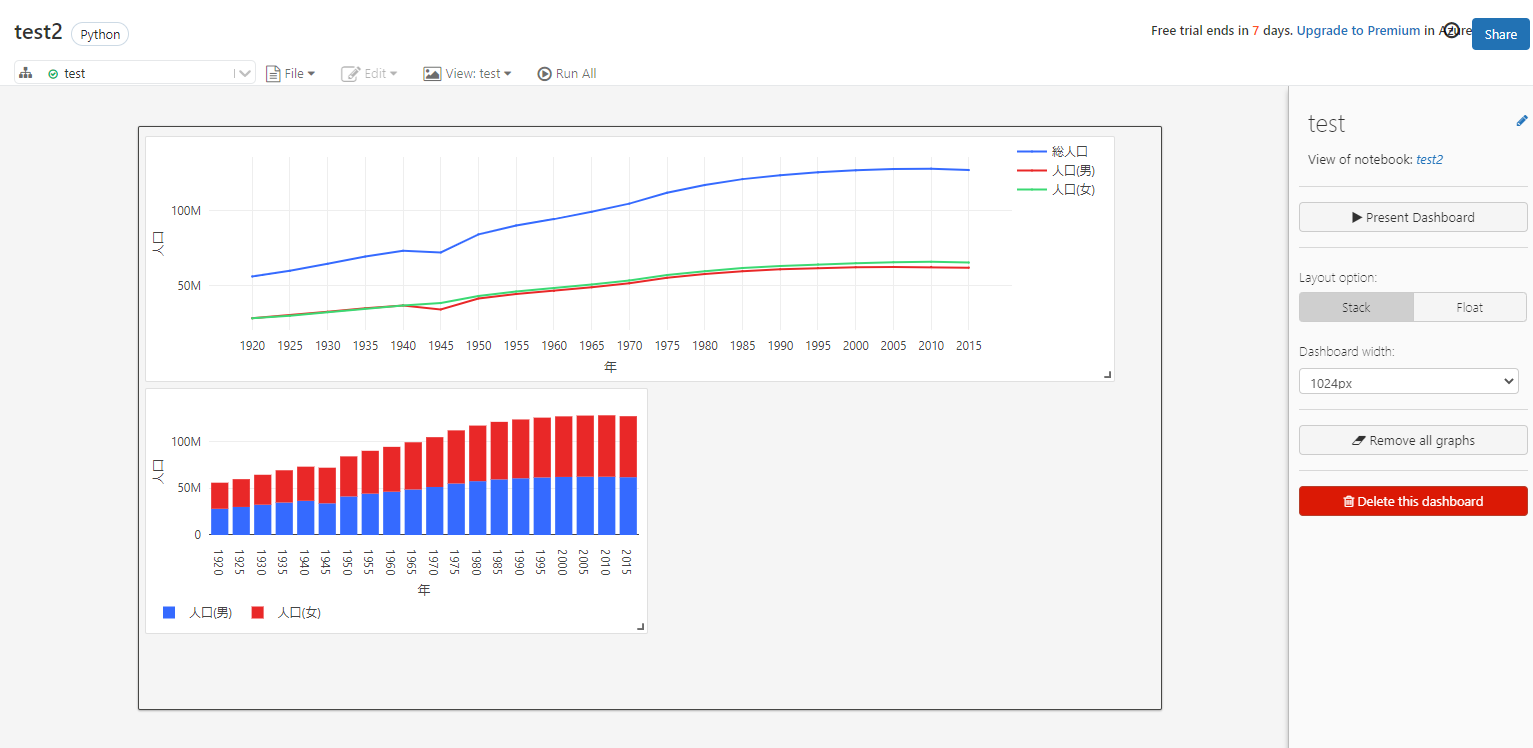The width and height of the screenshot is (1533, 748).
Task: Click Delete this dashboard button
Action: coord(1413,501)
